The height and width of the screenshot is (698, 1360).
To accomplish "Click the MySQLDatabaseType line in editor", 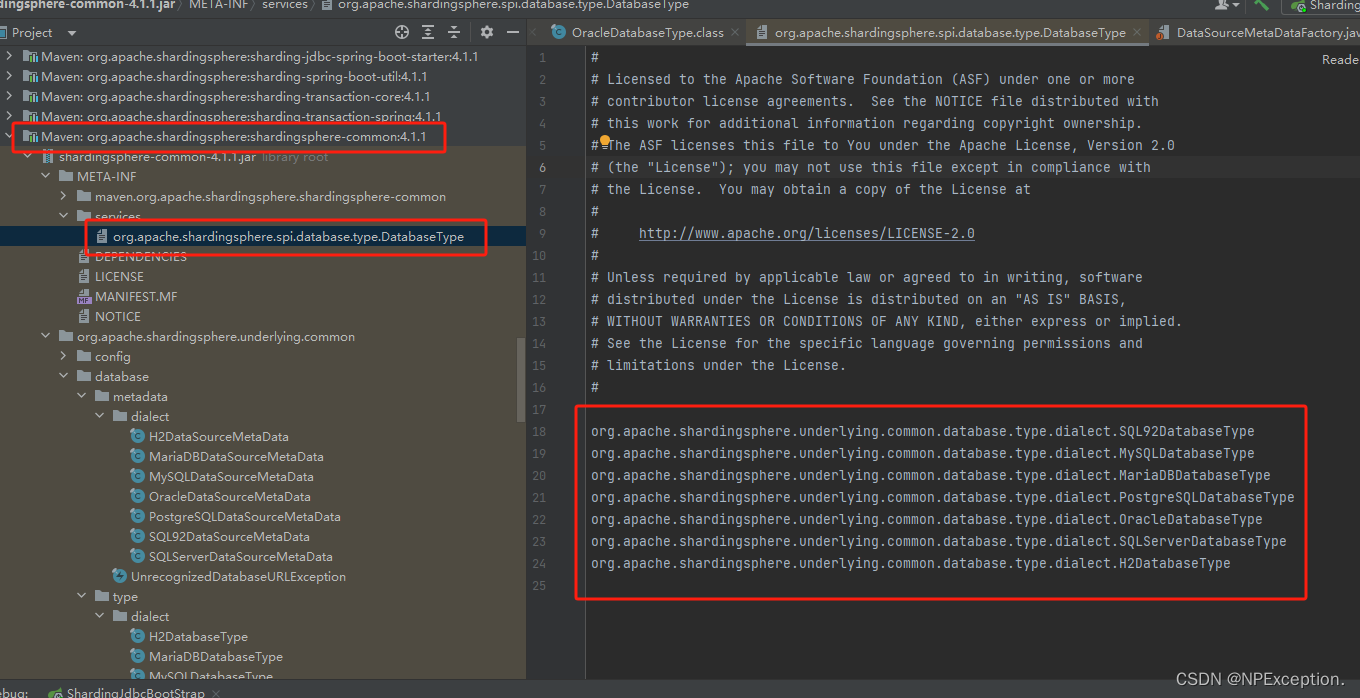I will [922, 453].
